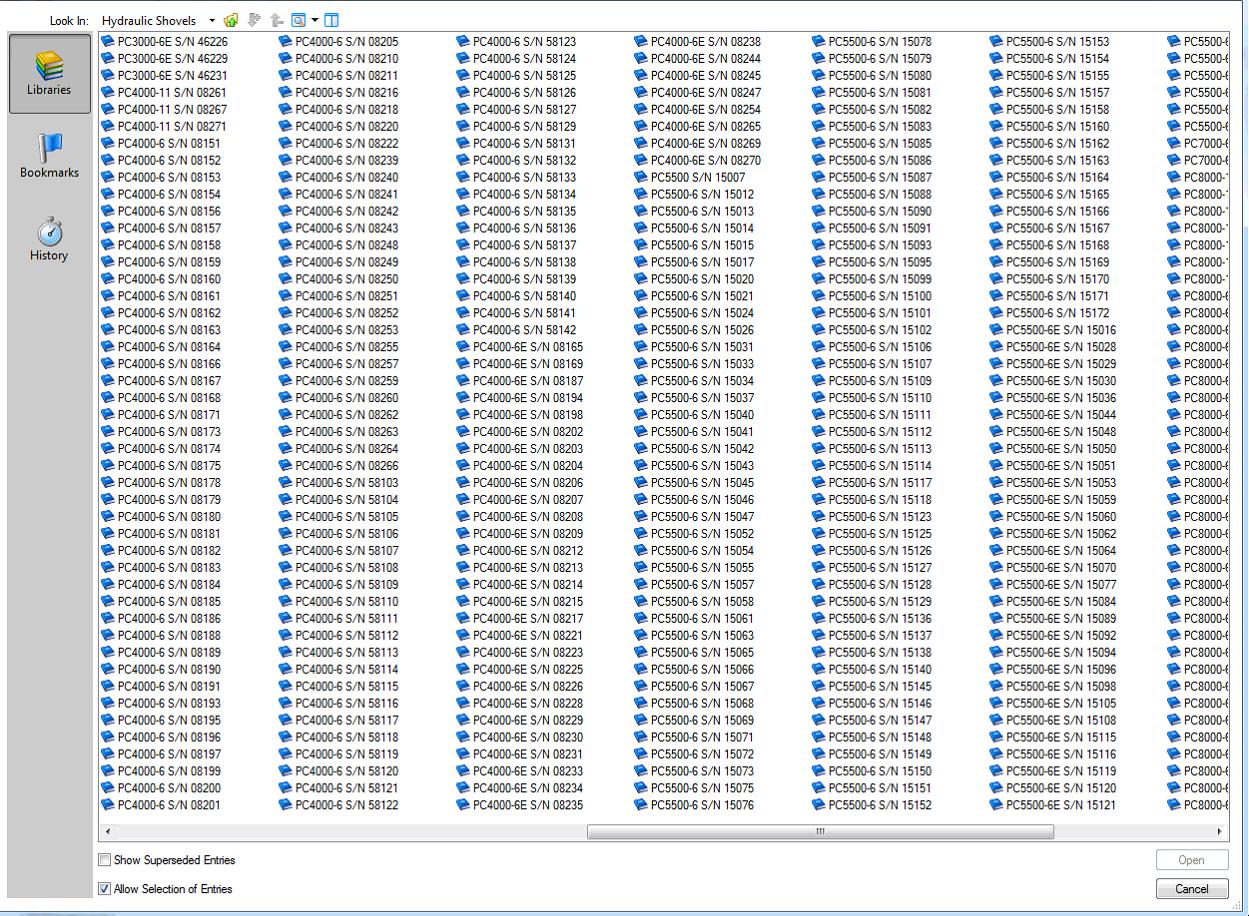The image size is (1249, 916).
Task: Click book icon of PC5500-6 S/N 15012
Action: [641, 195]
